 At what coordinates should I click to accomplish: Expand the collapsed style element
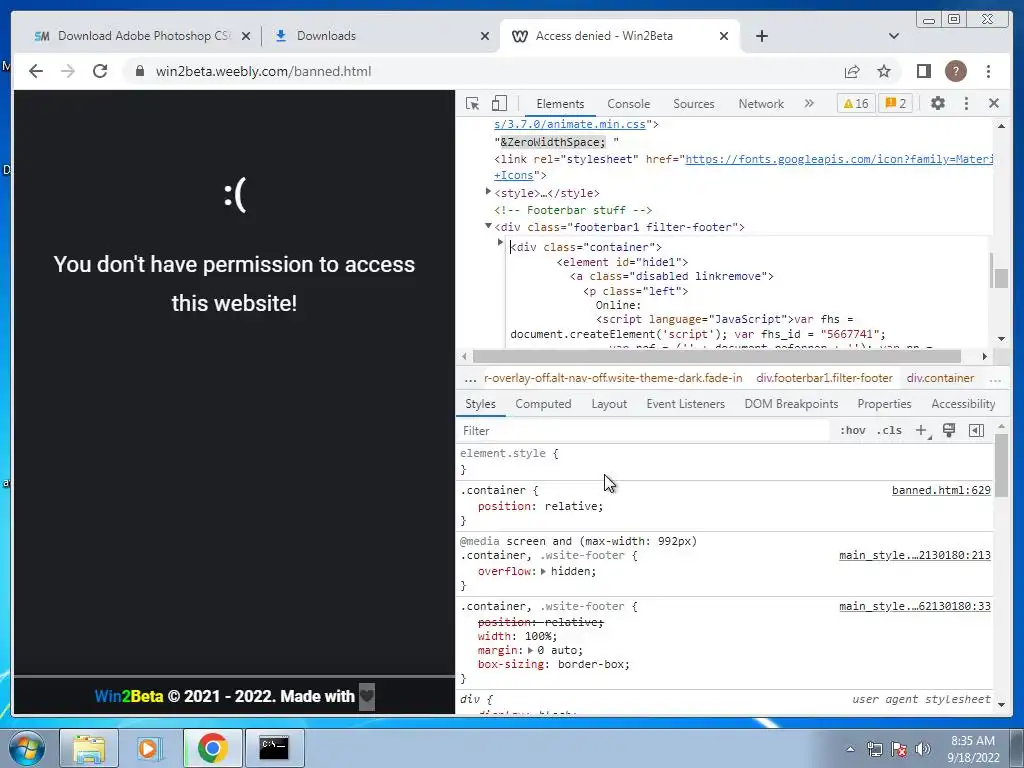[x=488, y=192]
